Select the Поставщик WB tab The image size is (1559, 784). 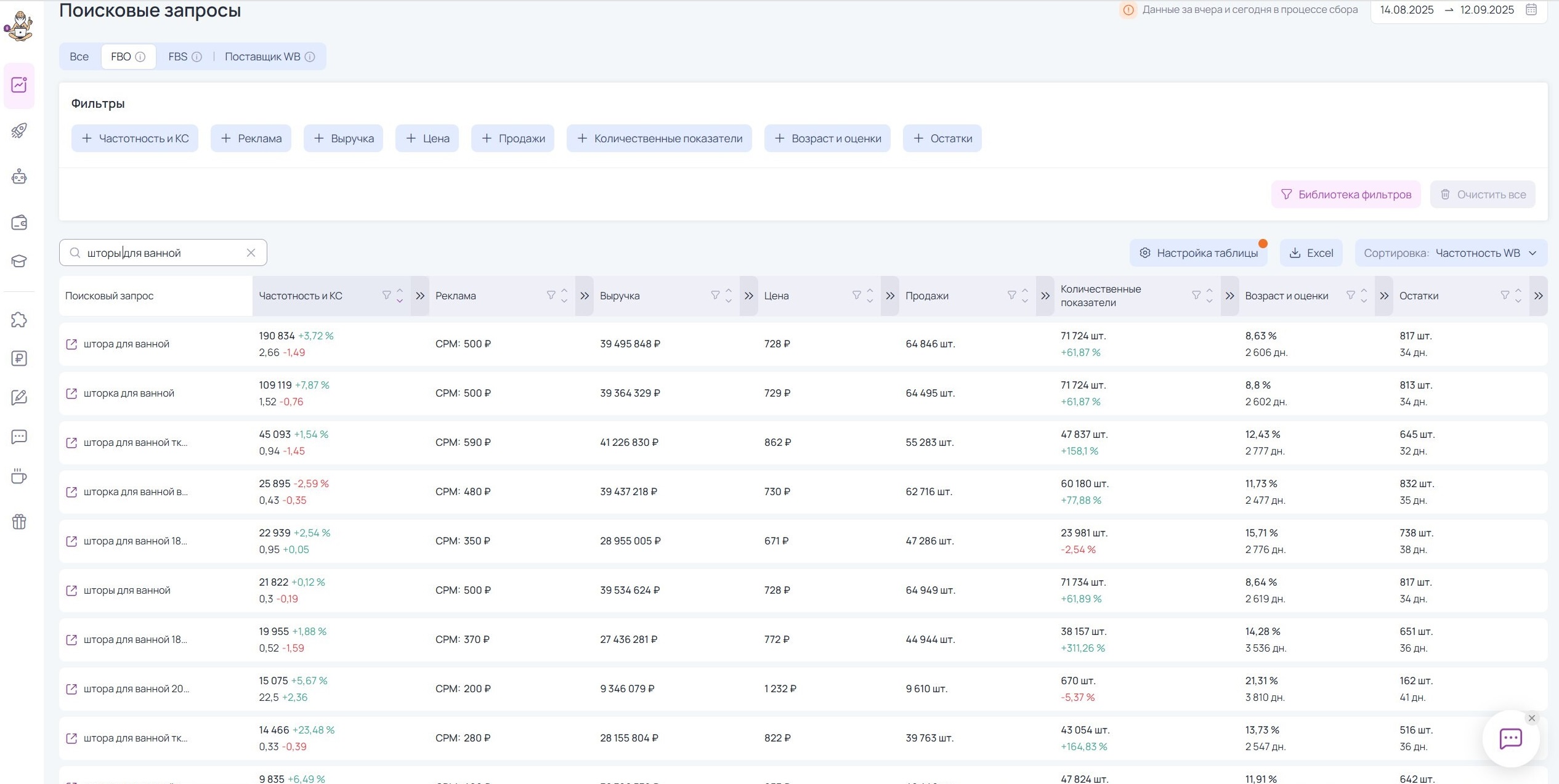coord(262,57)
